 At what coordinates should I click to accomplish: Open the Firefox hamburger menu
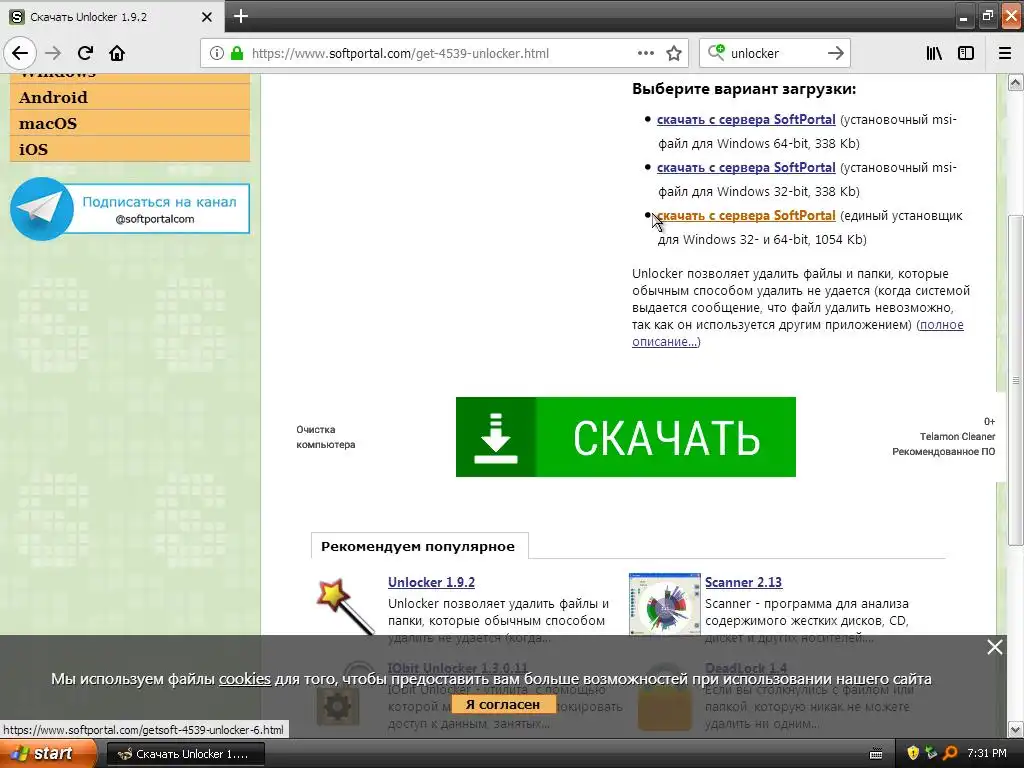(x=1005, y=54)
